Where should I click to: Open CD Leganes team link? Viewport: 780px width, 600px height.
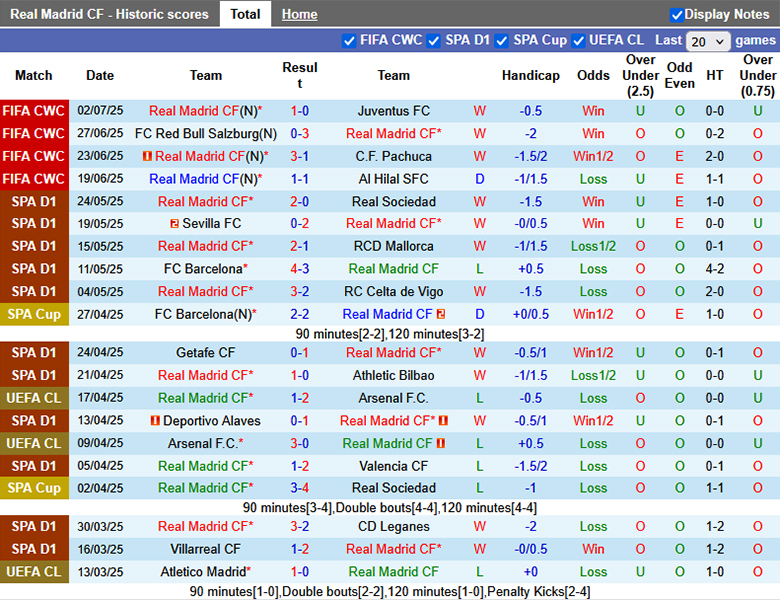click(x=393, y=526)
